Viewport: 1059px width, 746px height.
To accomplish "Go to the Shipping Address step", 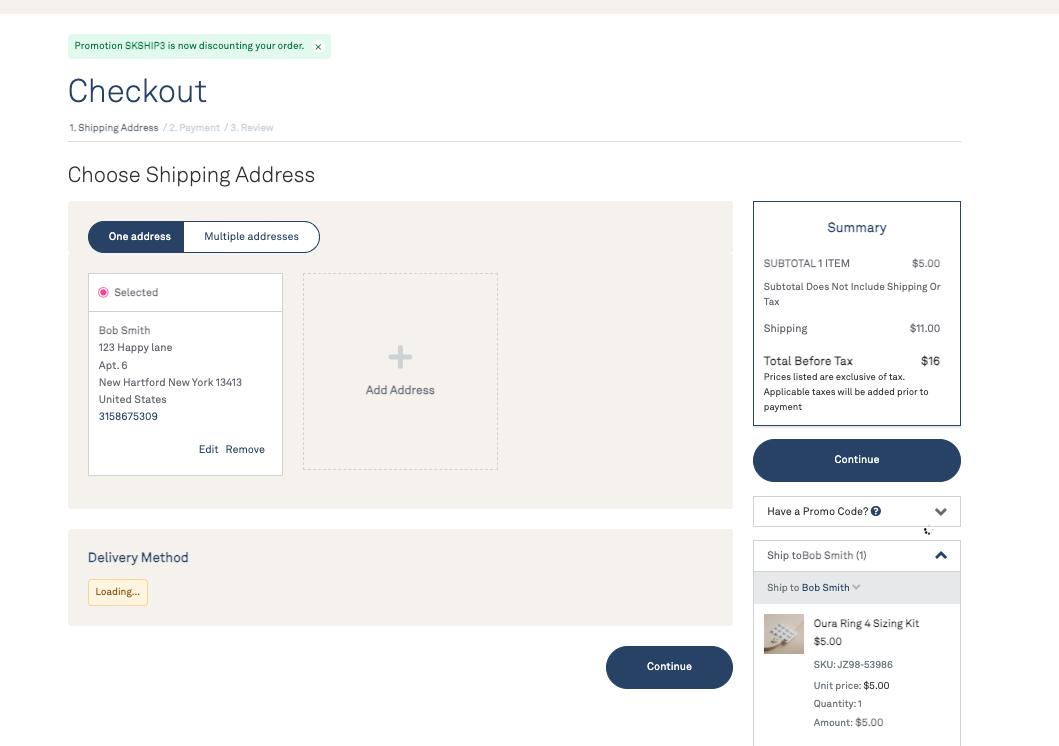I will (x=114, y=128).
